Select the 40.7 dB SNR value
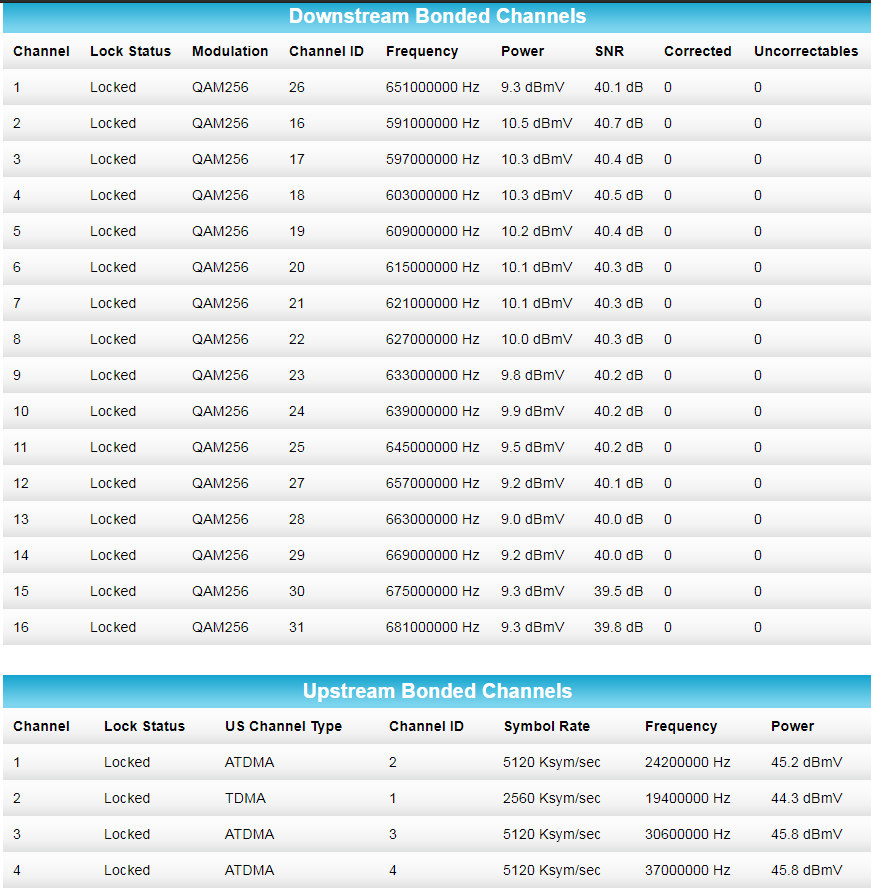This screenshot has height=893, width=871. (618, 123)
